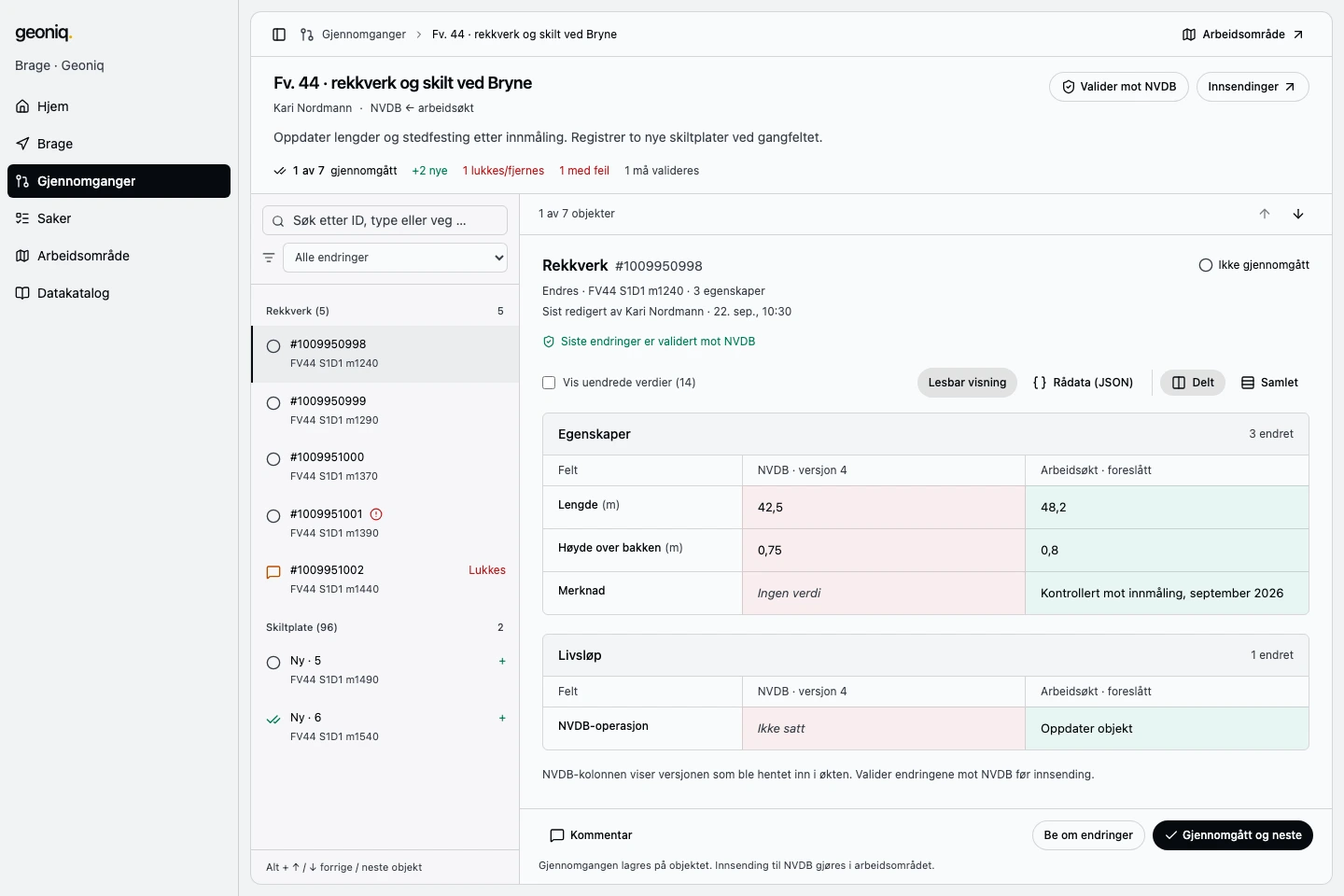The width and height of the screenshot is (1344, 896).
Task: Collapse the Rekkverk (5) group header
Action: pos(385,311)
